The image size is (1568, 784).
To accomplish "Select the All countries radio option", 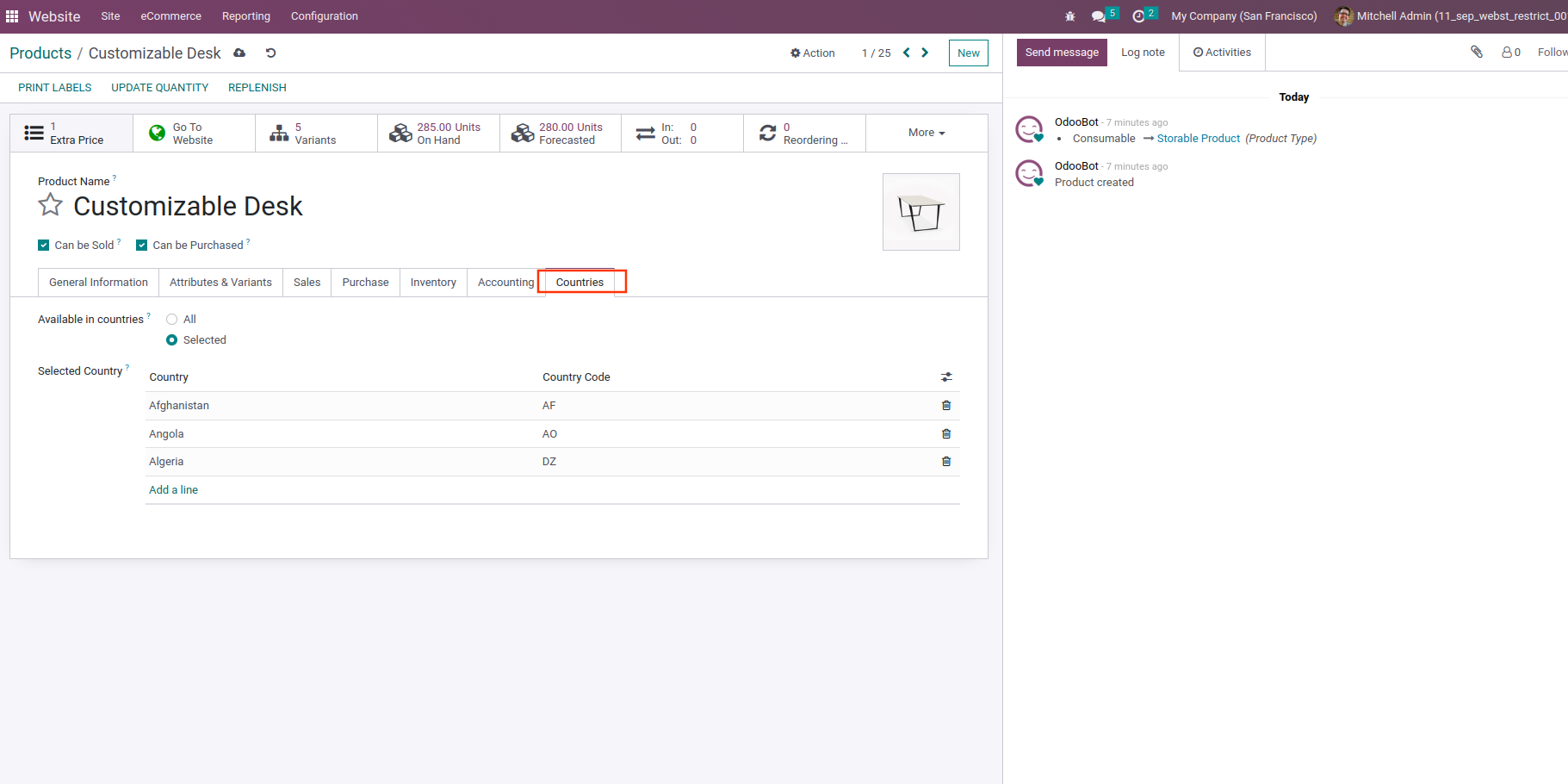I will coord(172,320).
